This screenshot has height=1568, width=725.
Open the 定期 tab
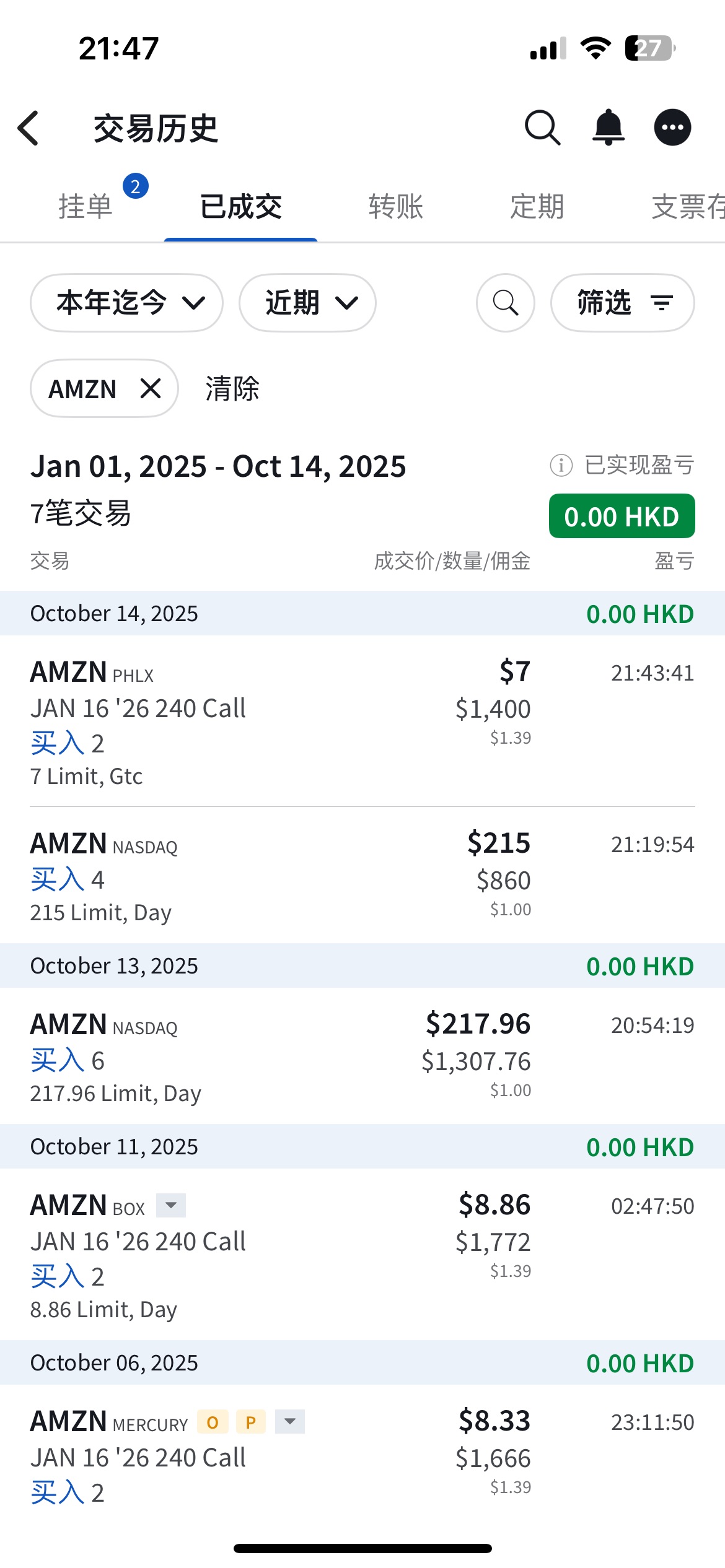(x=537, y=206)
